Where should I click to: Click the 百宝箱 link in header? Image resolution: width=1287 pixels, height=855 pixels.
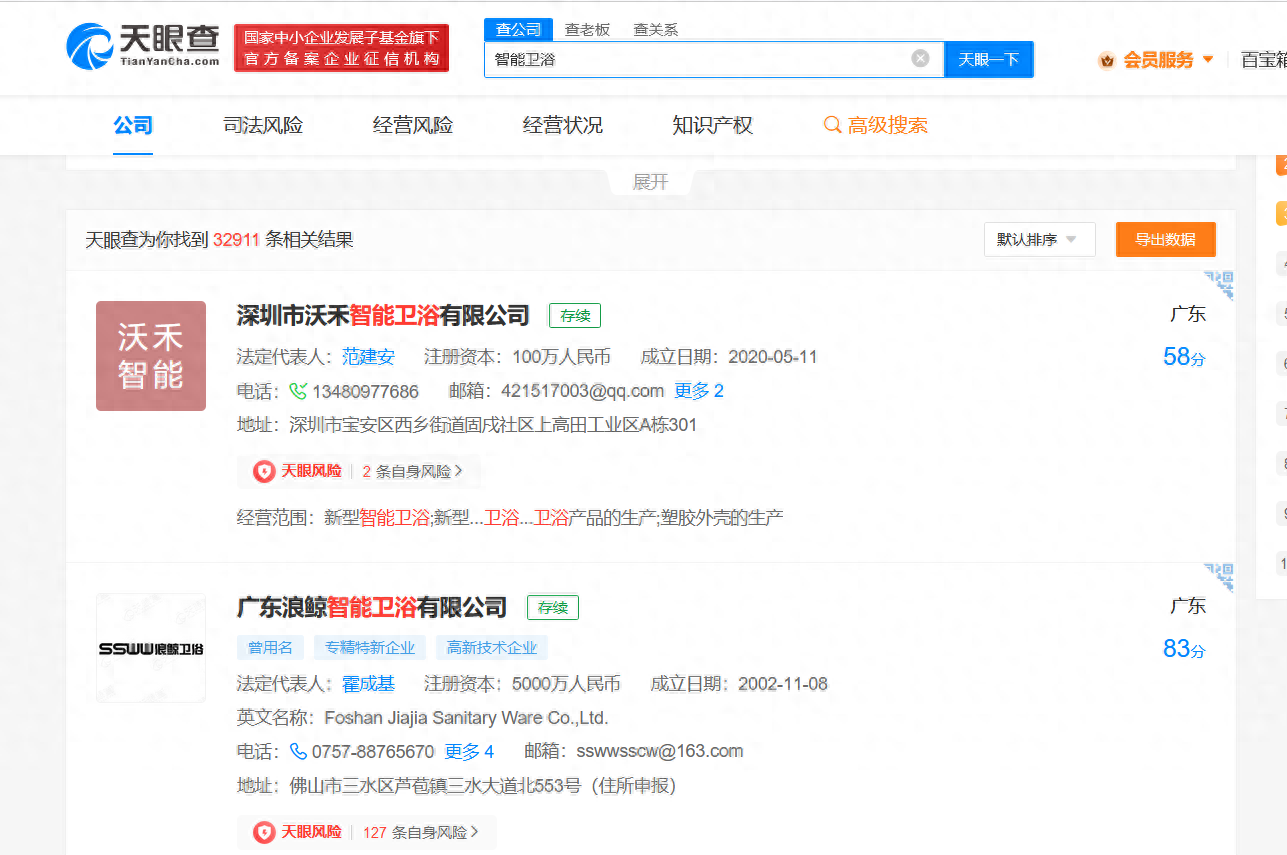(x=1264, y=60)
